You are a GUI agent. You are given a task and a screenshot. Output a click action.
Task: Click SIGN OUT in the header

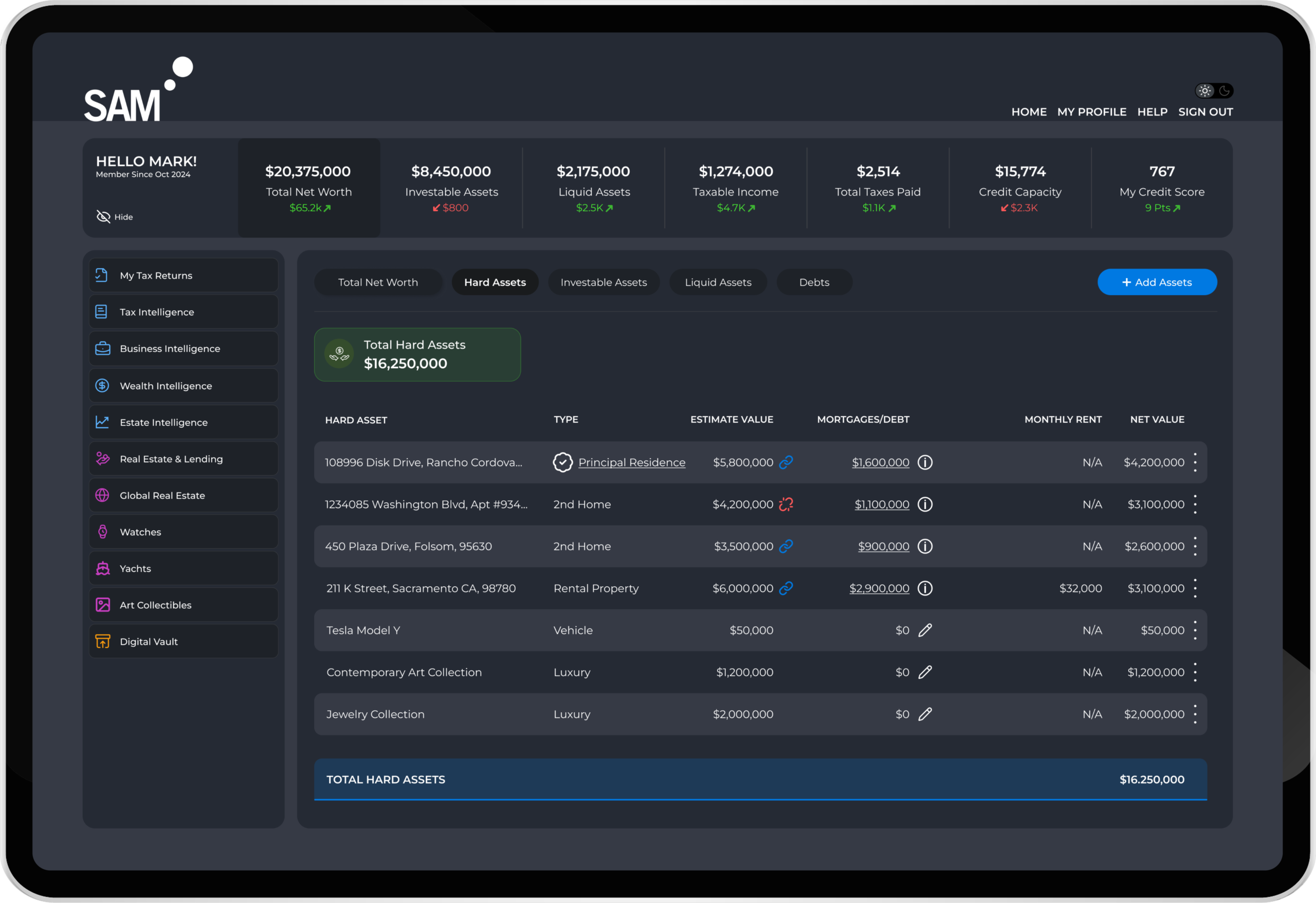1205,112
